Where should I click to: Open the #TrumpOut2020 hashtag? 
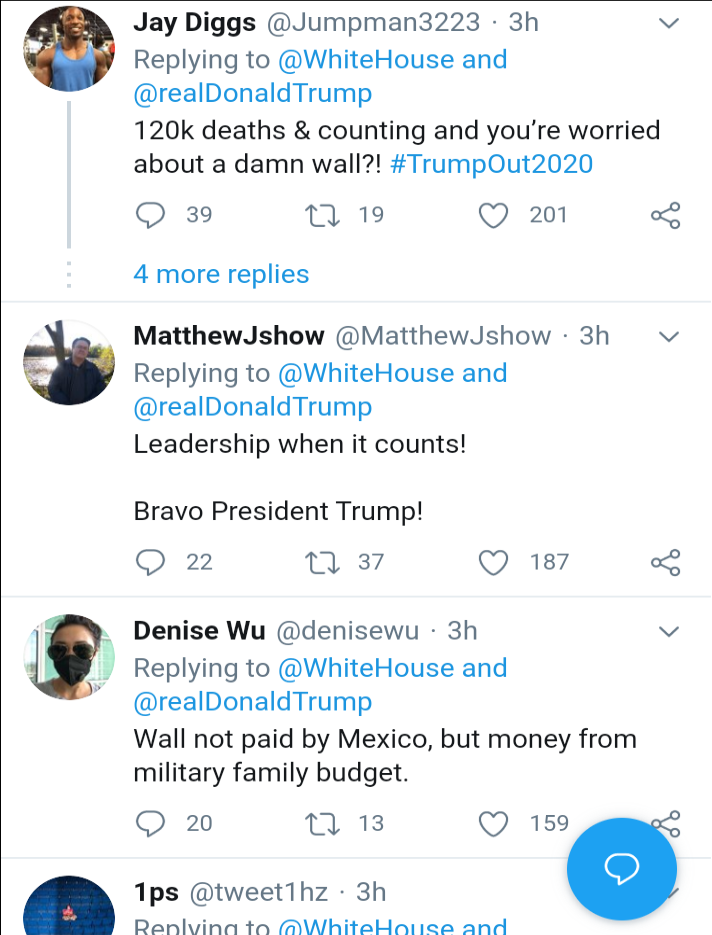click(x=490, y=164)
